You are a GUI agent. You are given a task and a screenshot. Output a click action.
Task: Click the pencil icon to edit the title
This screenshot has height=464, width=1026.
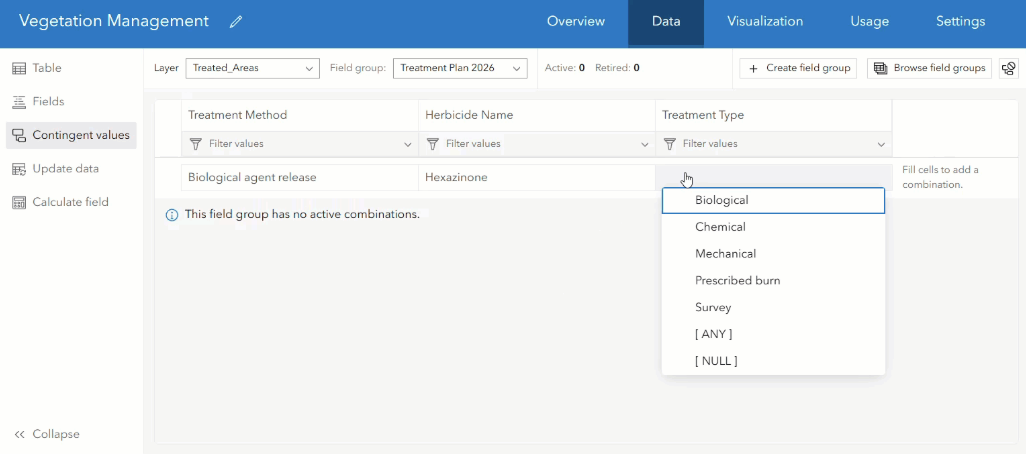tap(236, 22)
